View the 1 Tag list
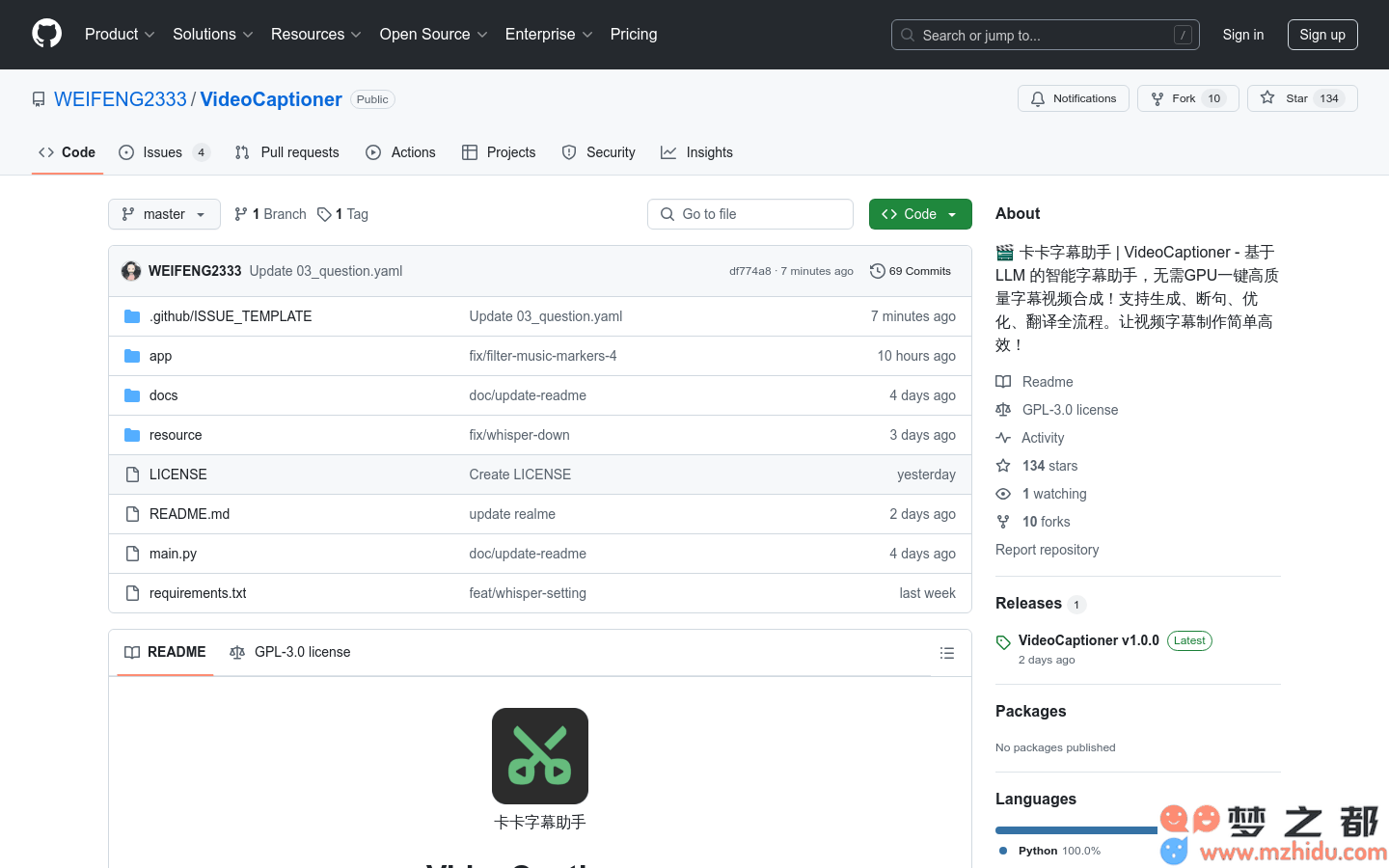 point(342,214)
